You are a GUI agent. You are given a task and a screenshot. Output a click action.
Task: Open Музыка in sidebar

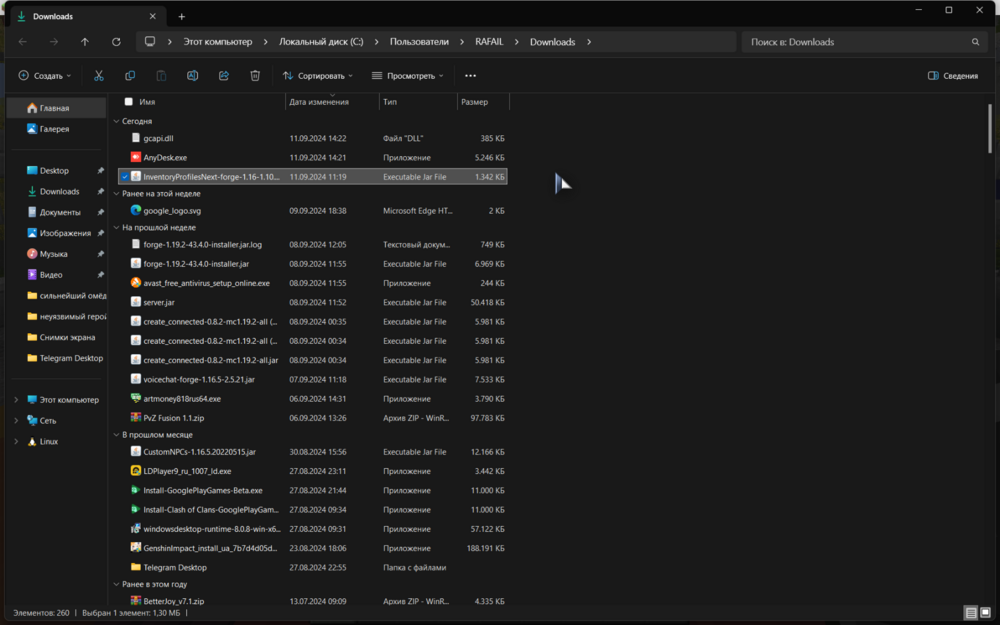point(56,254)
